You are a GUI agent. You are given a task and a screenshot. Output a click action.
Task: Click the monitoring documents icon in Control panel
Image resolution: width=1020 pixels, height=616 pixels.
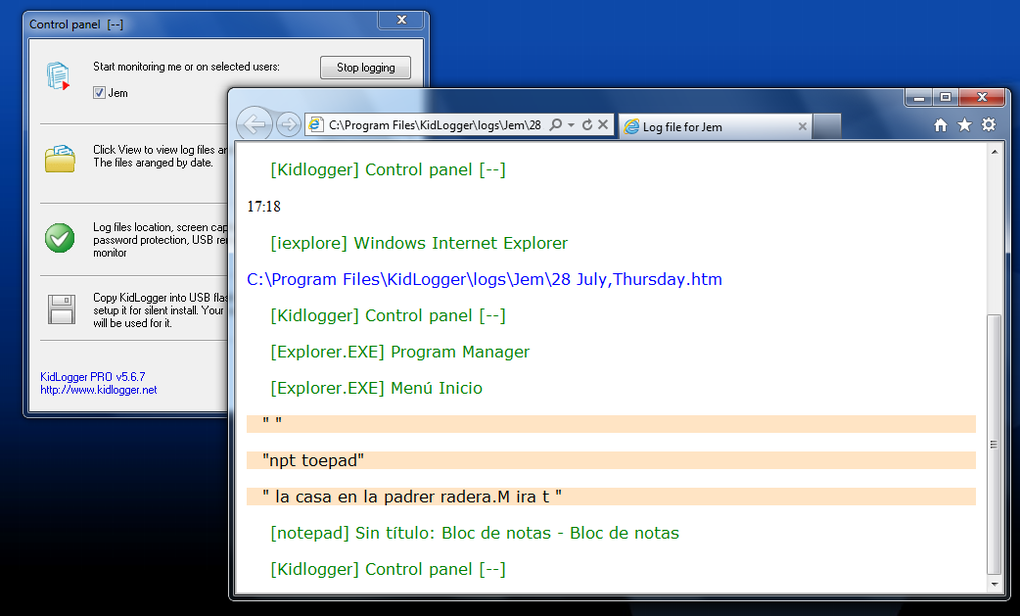click(x=58, y=75)
